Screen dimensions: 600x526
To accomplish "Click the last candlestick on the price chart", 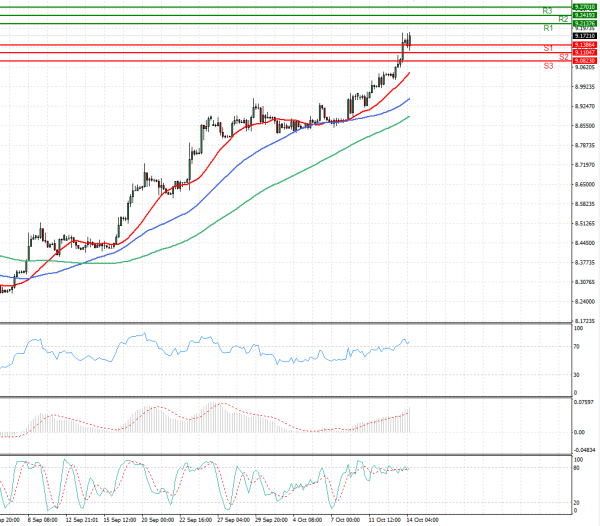I will coord(410,41).
